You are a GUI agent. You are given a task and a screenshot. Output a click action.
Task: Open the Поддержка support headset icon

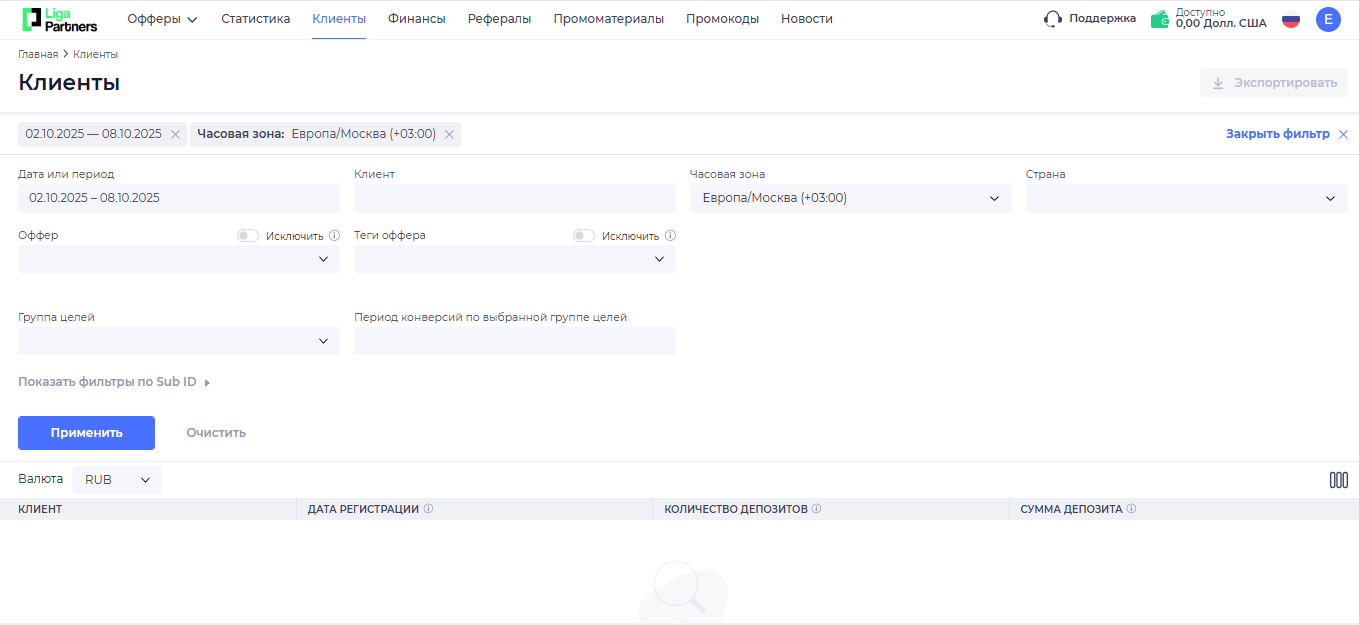click(x=1052, y=18)
